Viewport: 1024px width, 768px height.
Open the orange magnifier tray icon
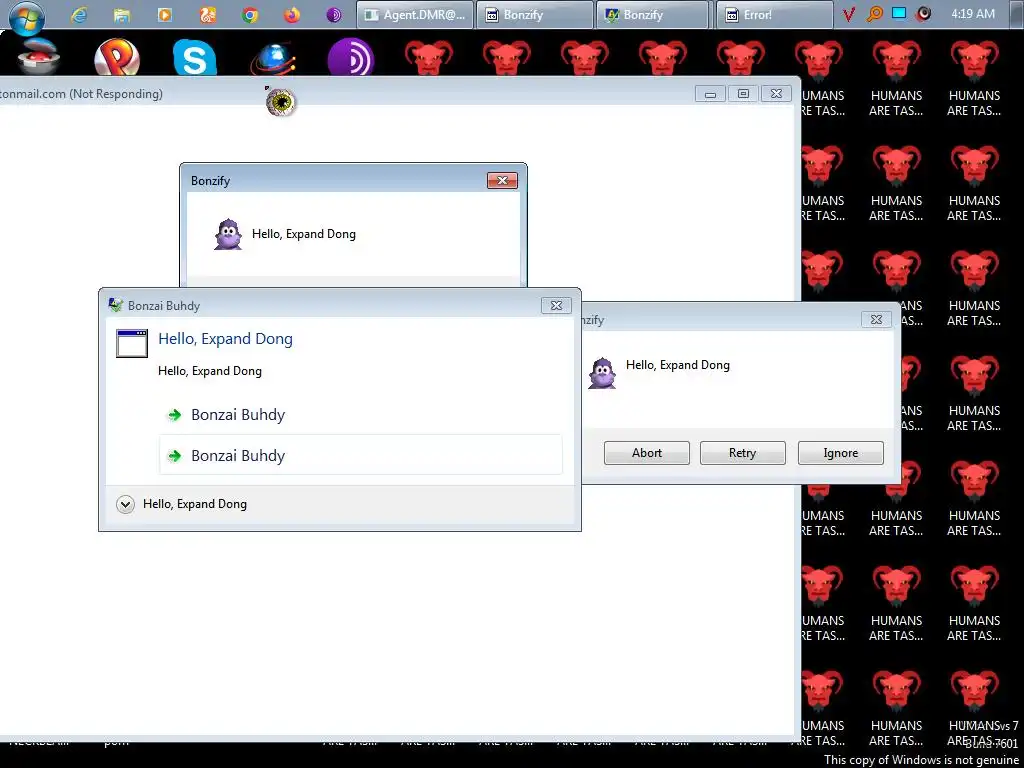click(874, 14)
